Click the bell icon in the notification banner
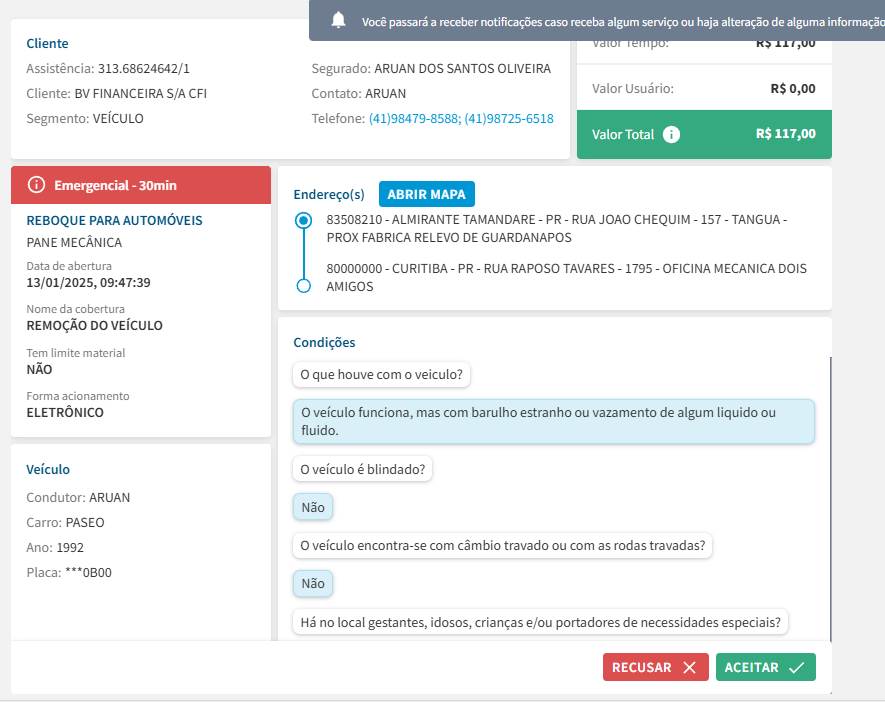The width and height of the screenshot is (885, 702). (339, 20)
